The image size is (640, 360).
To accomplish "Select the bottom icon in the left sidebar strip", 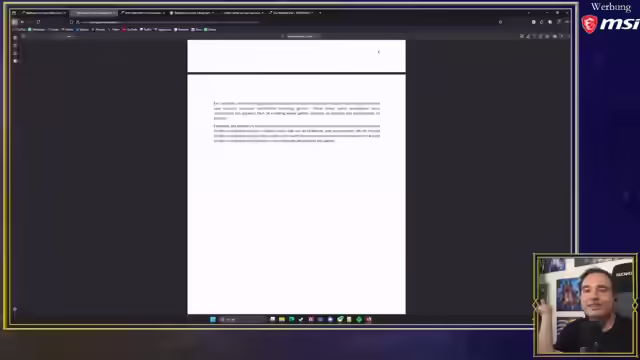I will 15,309.
